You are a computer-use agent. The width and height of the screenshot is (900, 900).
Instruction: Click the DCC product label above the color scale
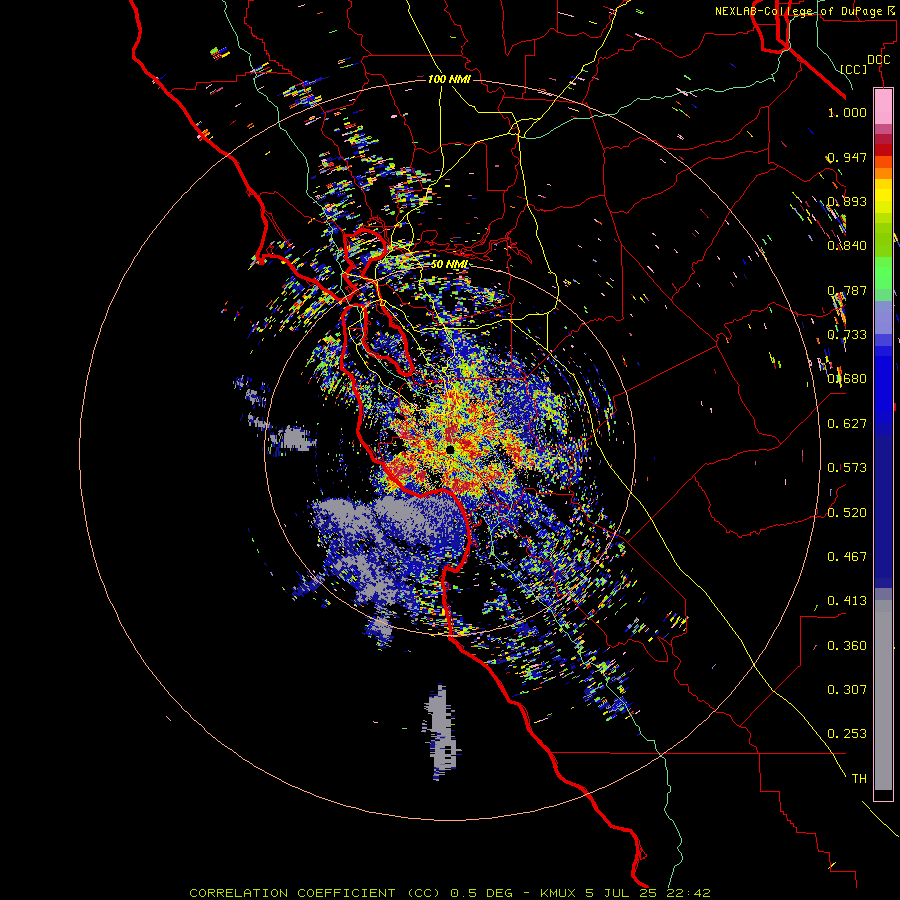[879, 60]
